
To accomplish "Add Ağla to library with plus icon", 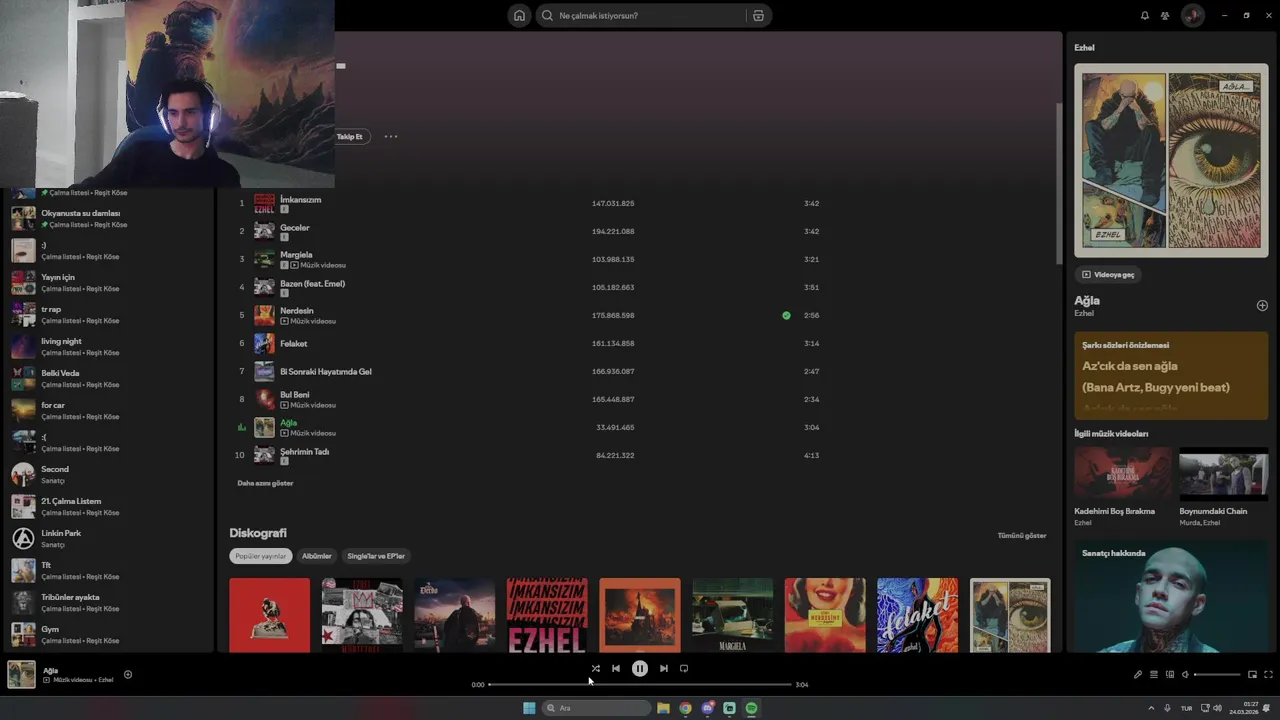I will coord(1262,305).
